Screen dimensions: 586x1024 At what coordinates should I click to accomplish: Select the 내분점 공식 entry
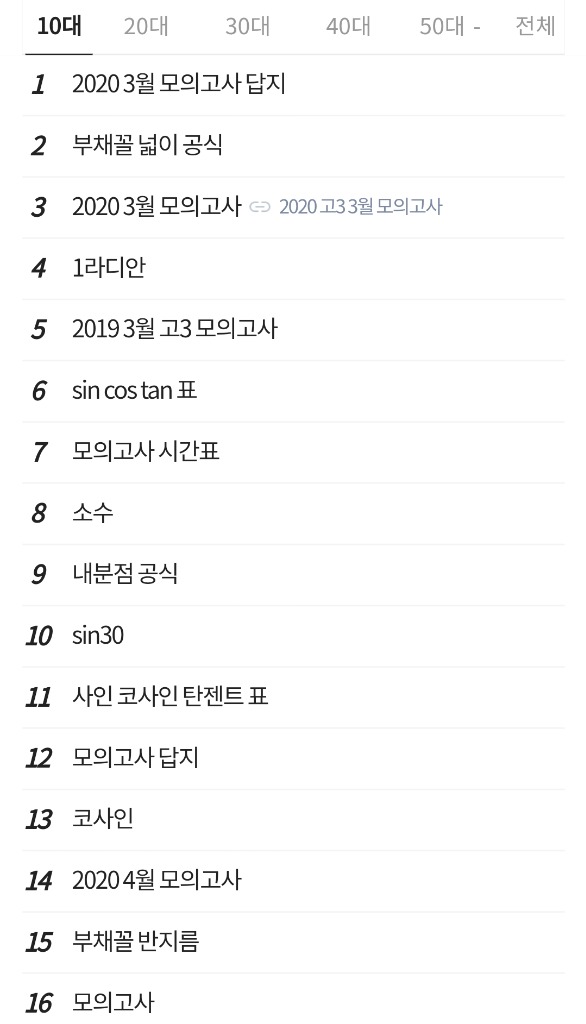pos(125,574)
